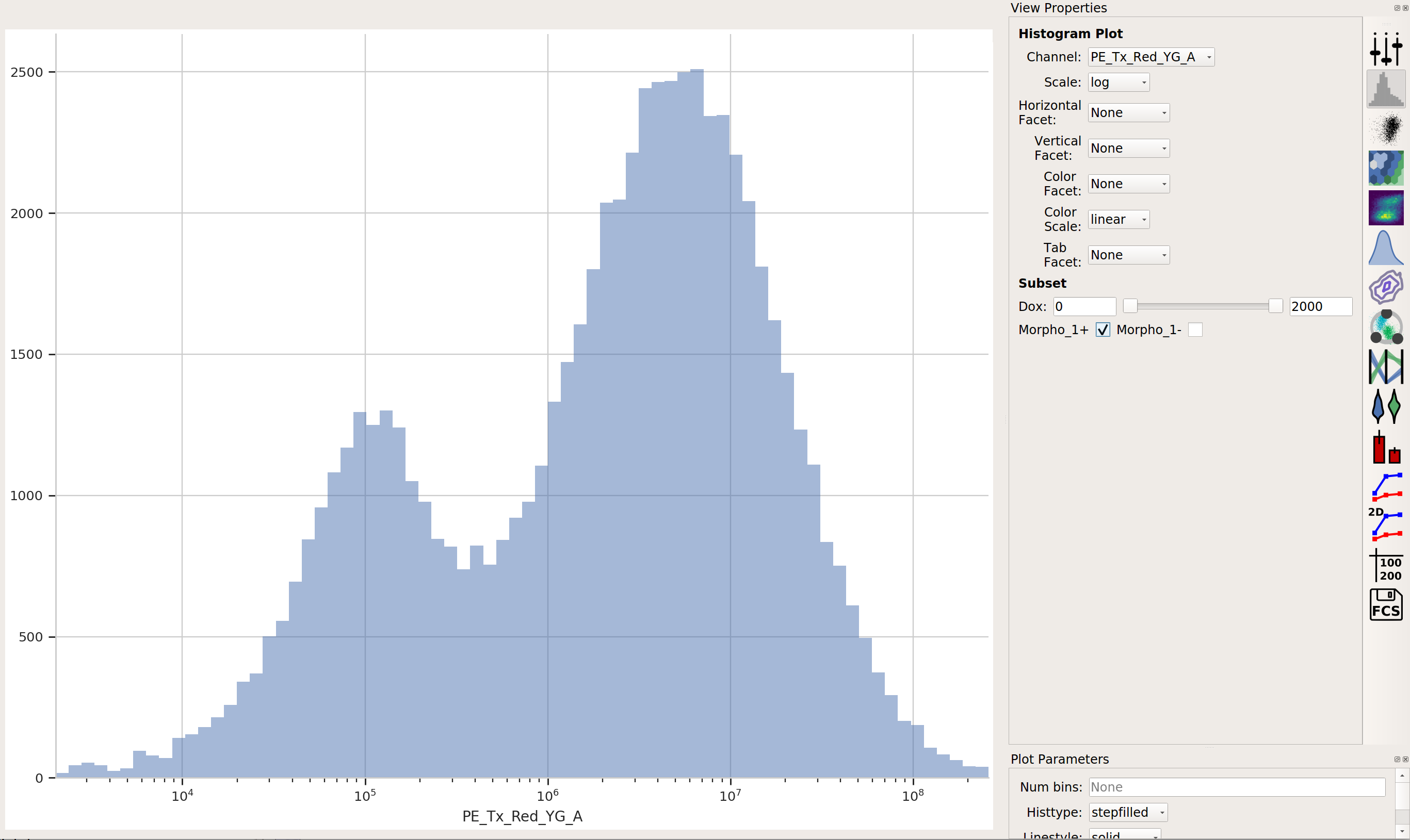The height and width of the screenshot is (840, 1410).
Task: Switch to the 2D density plot icon
Action: pos(1386,208)
